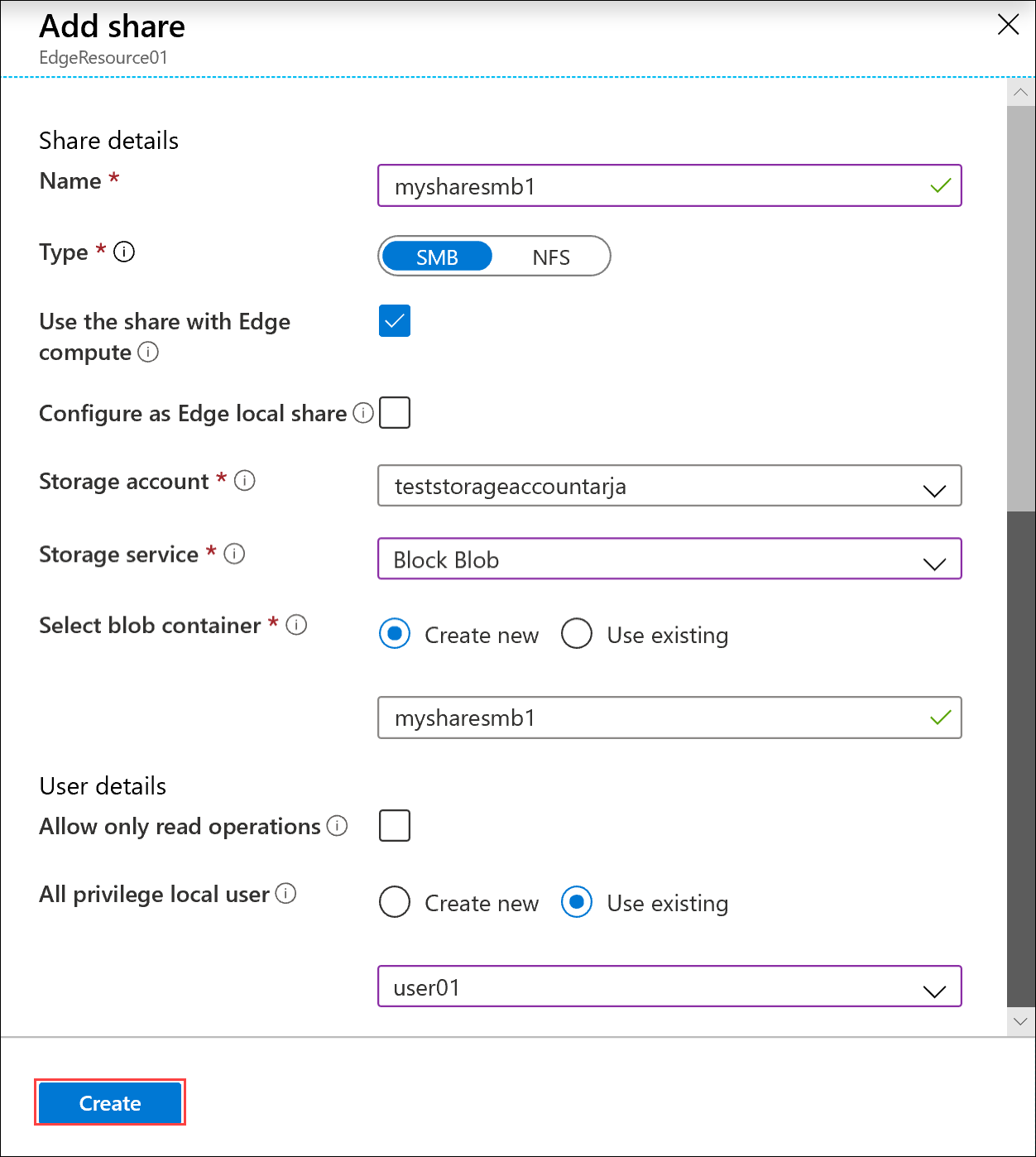The height and width of the screenshot is (1157, 1036).
Task: Open the Storage account info icon
Action: click(x=245, y=481)
